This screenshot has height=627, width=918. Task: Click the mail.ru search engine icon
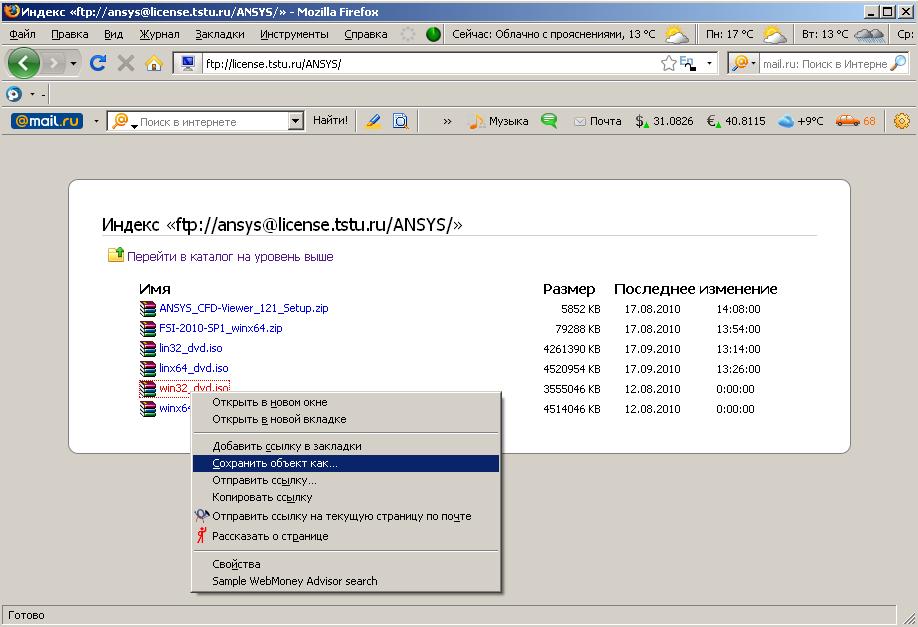pos(740,63)
